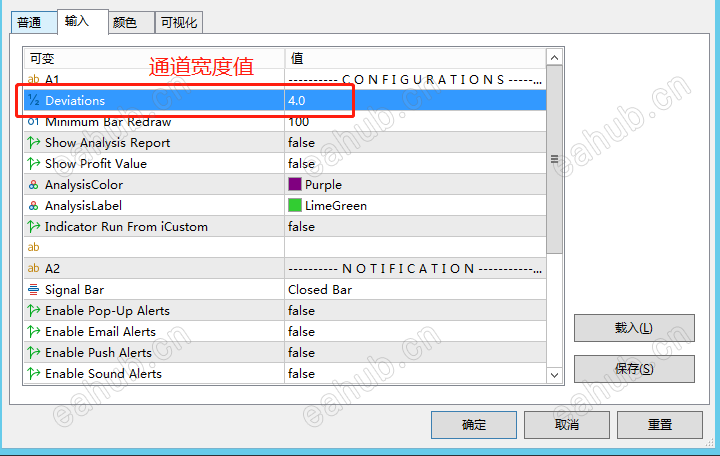This screenshot has height=456, width=720.
Task: Select the A2 variable name
Action: point(52,269)
